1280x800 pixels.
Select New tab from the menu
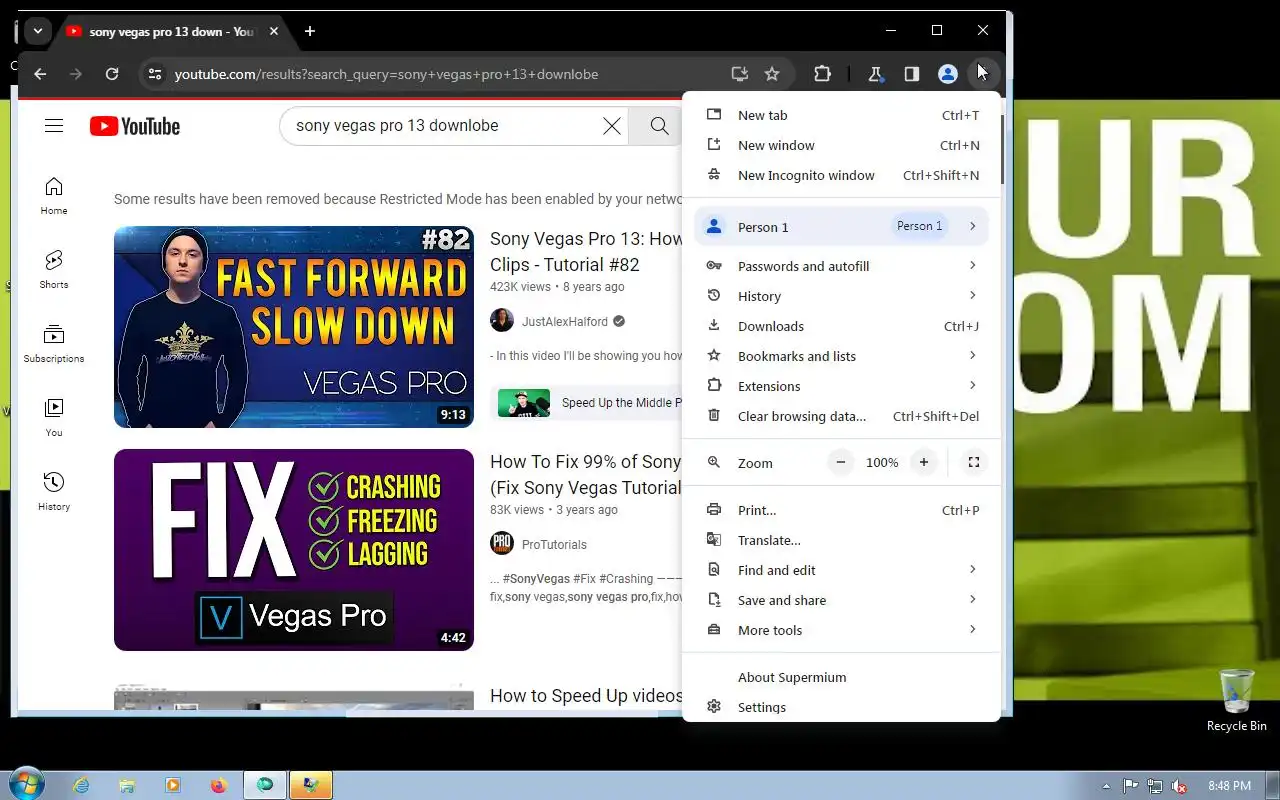click(x=841, y=115)
